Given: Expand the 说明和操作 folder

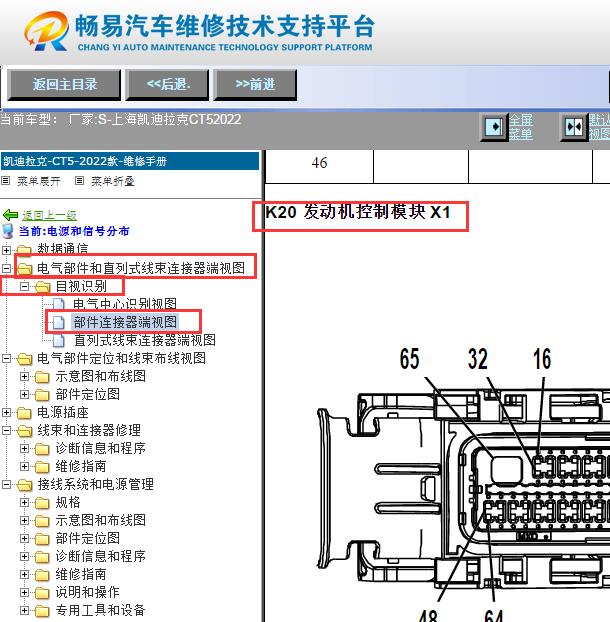Looking at the screenshot, I should (25, 592).
